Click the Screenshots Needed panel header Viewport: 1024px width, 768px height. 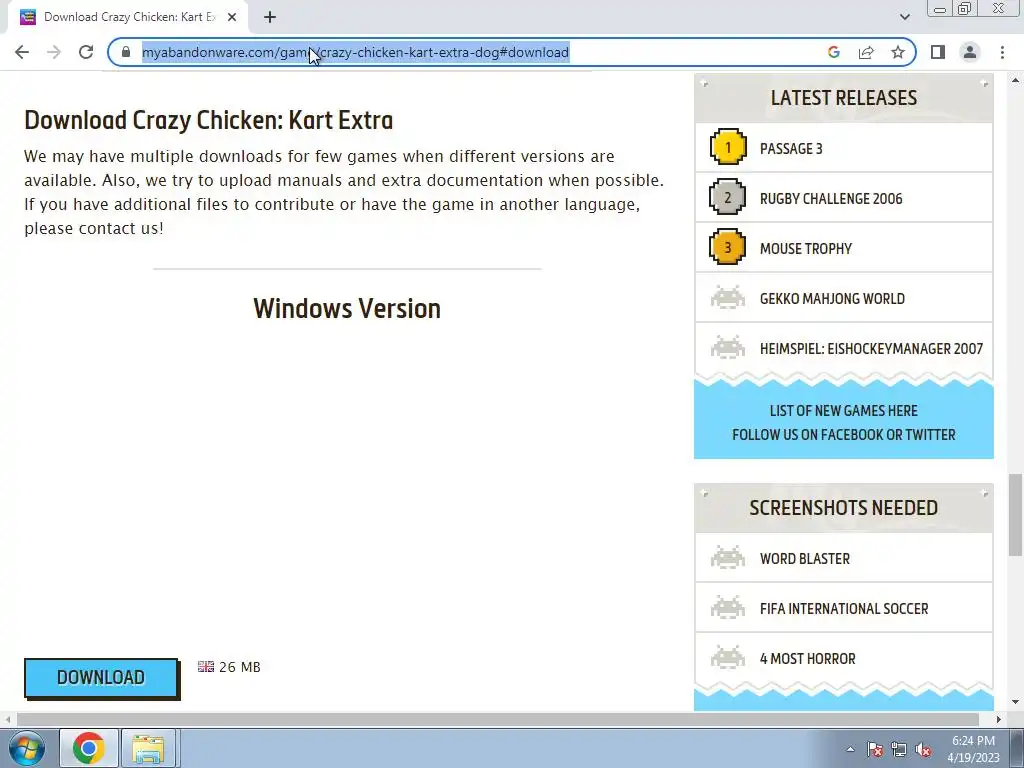point(844,507)
